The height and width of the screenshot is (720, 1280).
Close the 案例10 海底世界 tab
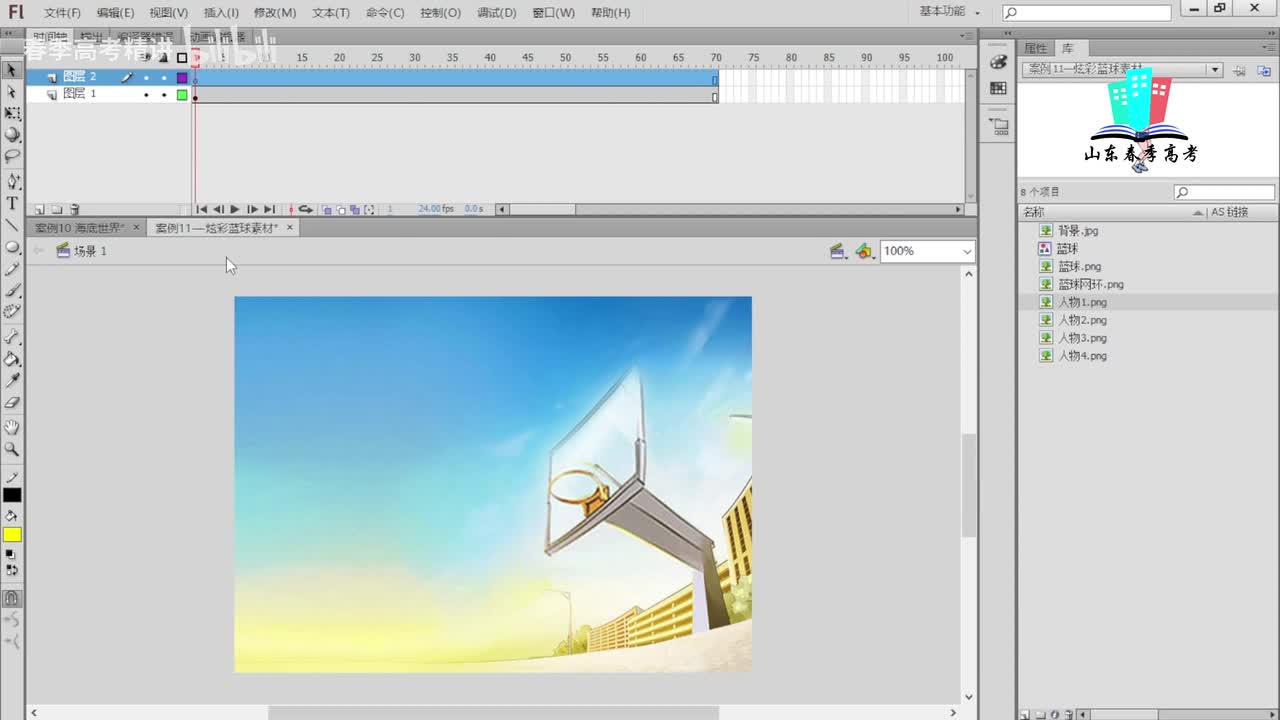[137, 228]
